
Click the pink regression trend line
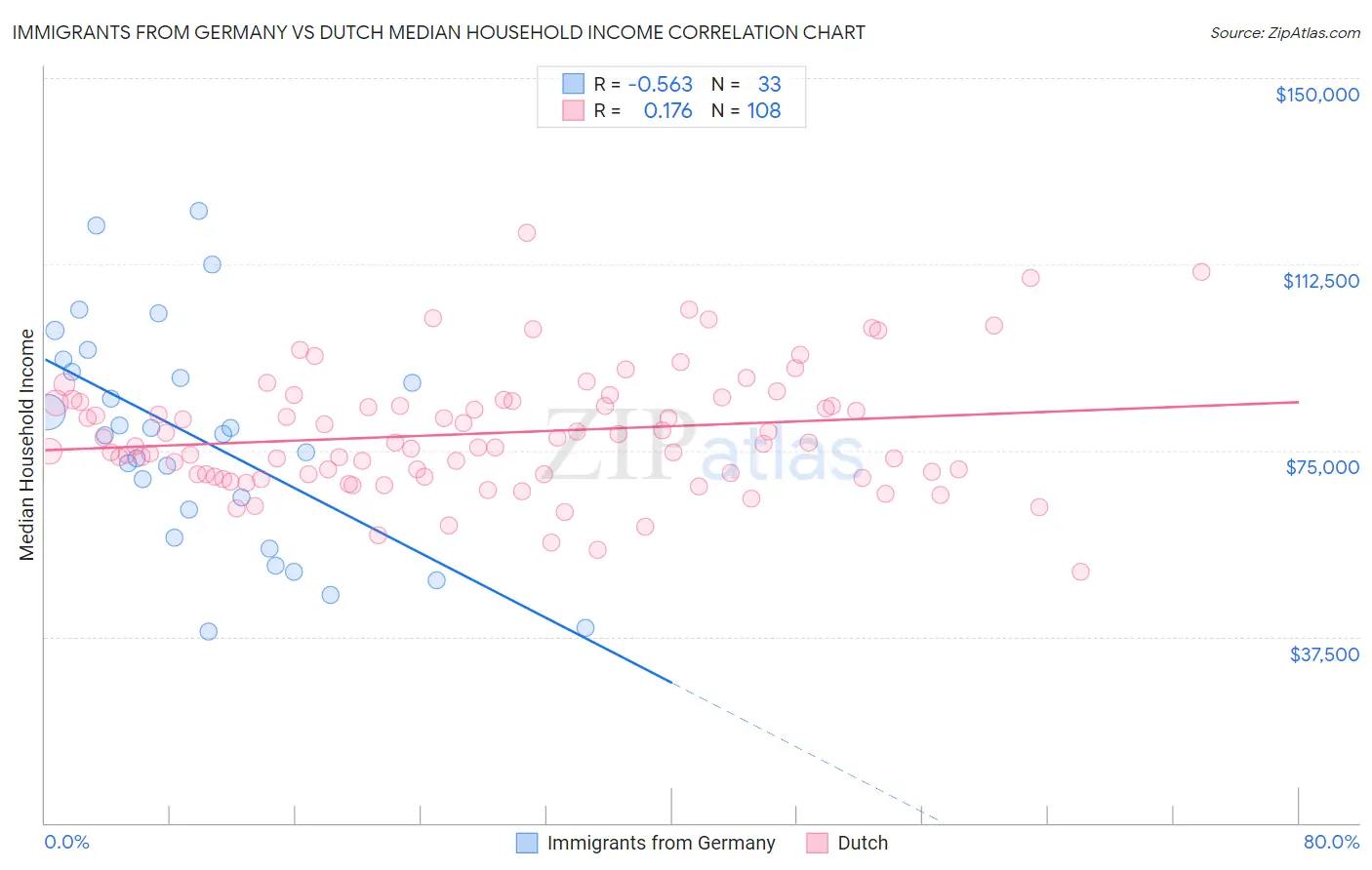pyautogui.click(x=671, y=425)
